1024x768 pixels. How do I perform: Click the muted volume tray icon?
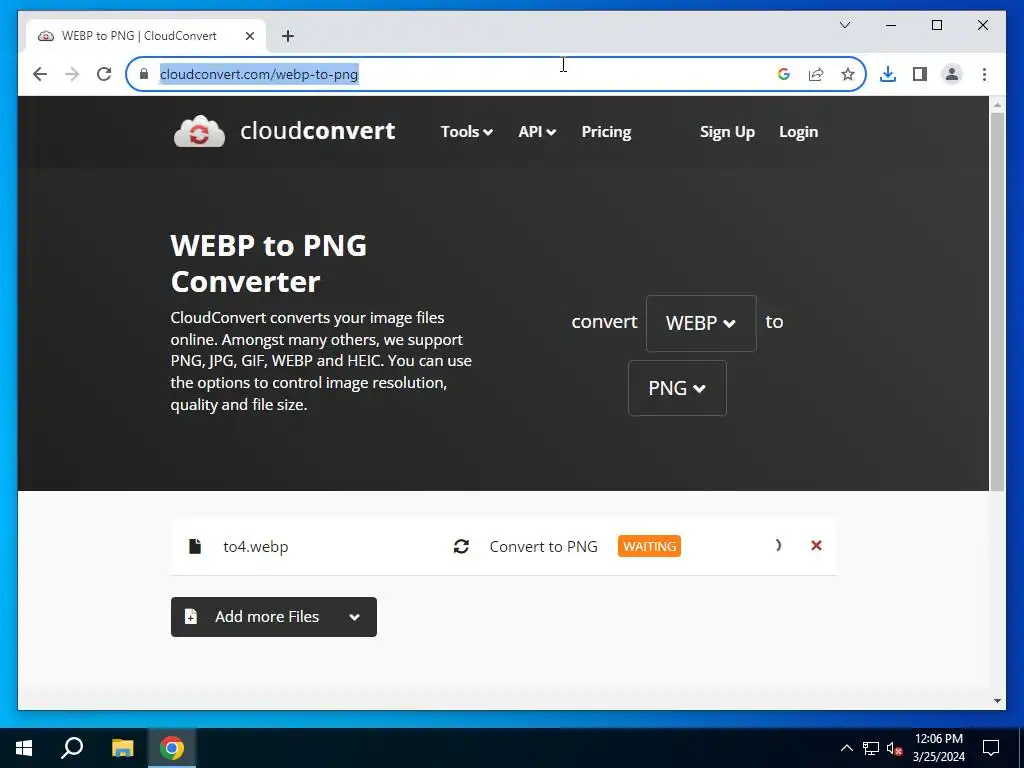click(894, 748)
